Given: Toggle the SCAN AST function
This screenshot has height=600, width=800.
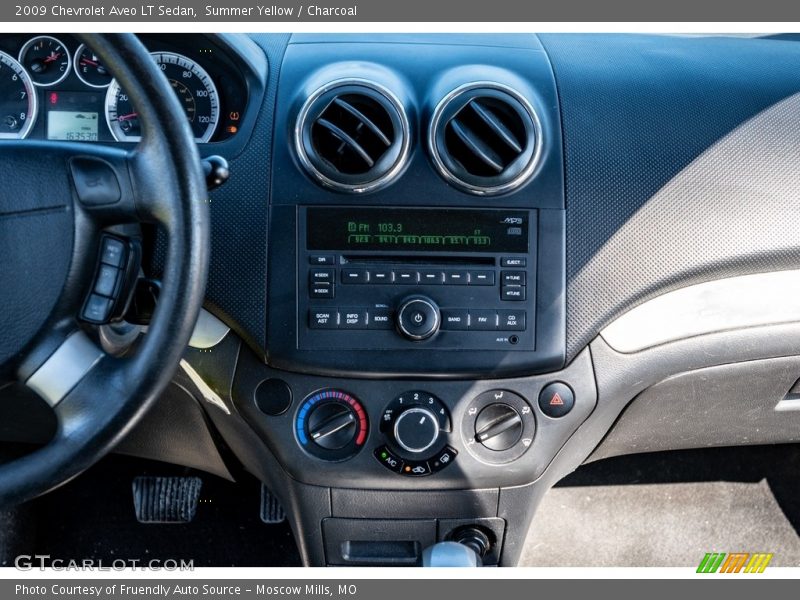Looking at the screenshot, I should point(322,317).
